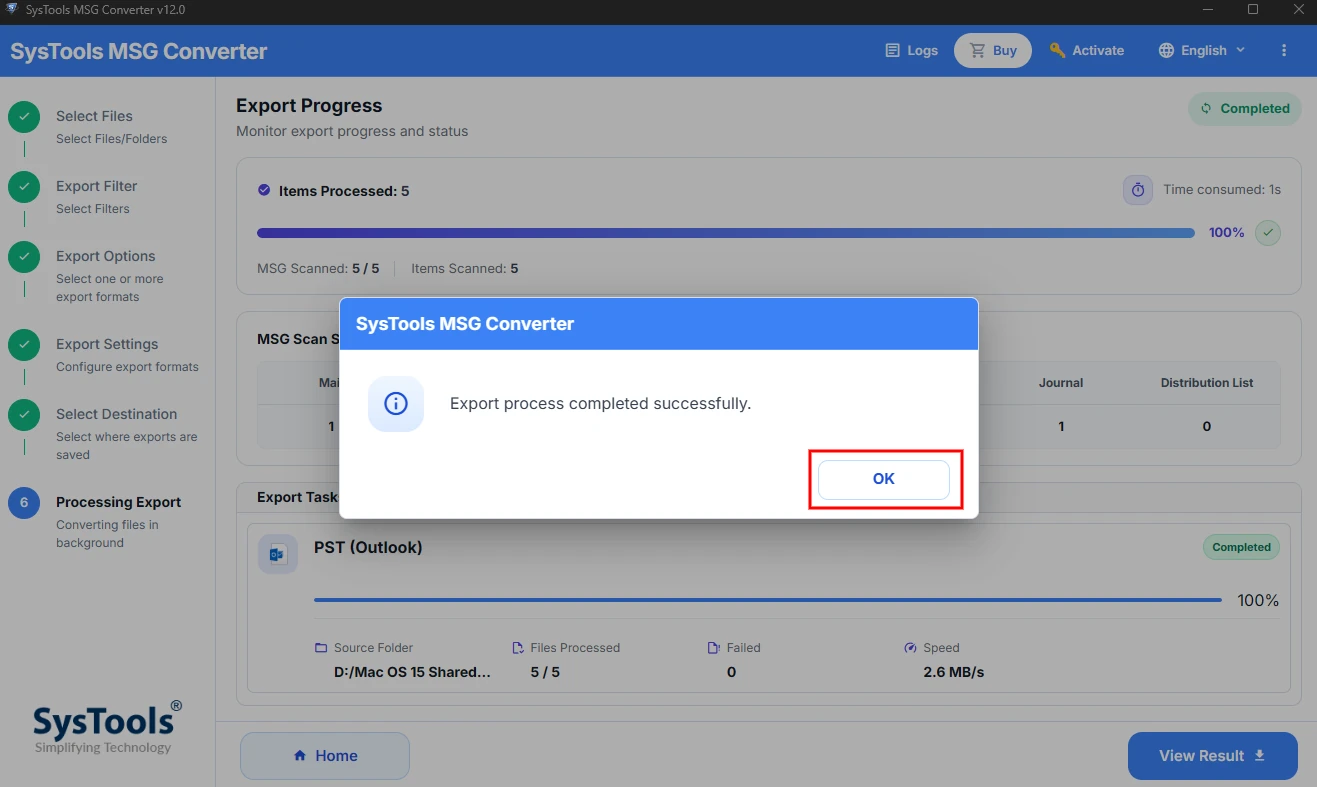Click the info icon in the dialog
The height and width of the screenshot is (787, 1317).
click(396, 404)
